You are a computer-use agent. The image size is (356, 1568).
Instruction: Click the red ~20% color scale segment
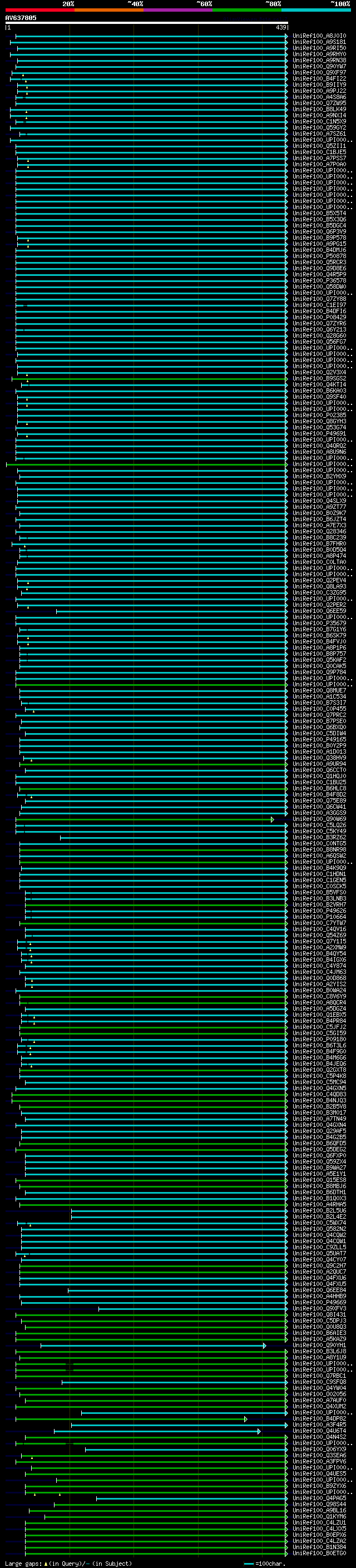click(x=39, y=10)
